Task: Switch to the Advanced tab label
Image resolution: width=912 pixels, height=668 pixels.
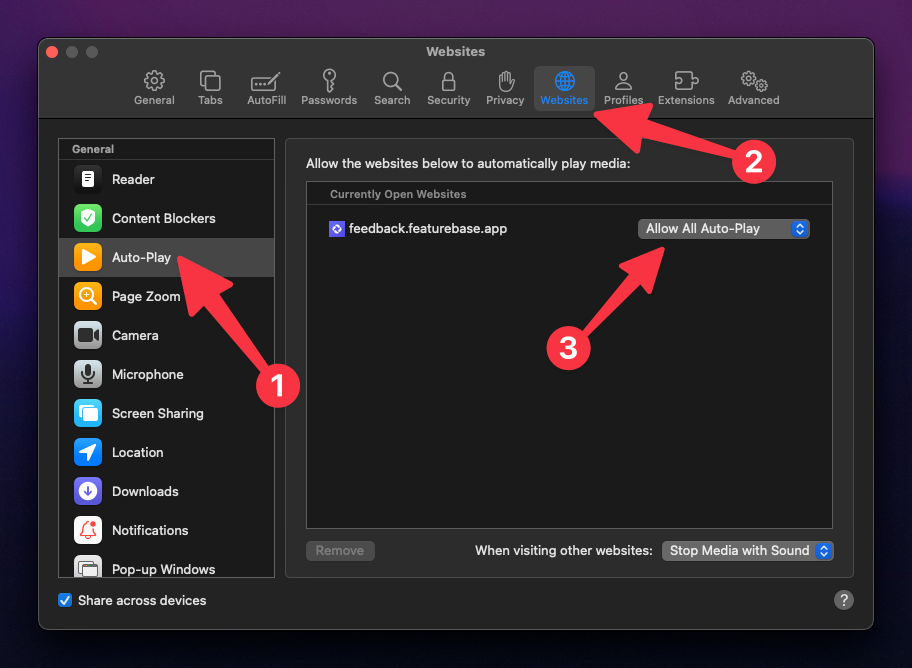Action: click(x=754, y=100)
